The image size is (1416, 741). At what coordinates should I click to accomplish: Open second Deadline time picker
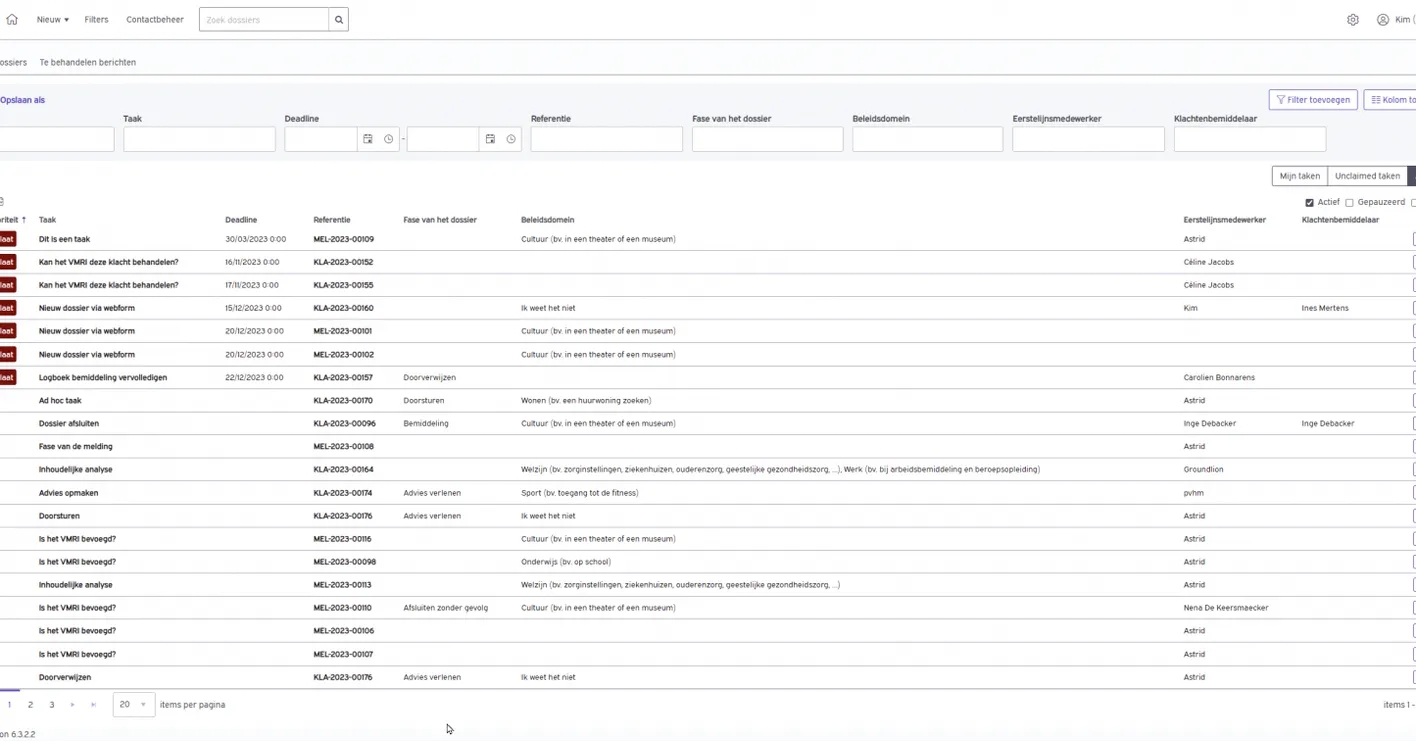tap(511, 139)
